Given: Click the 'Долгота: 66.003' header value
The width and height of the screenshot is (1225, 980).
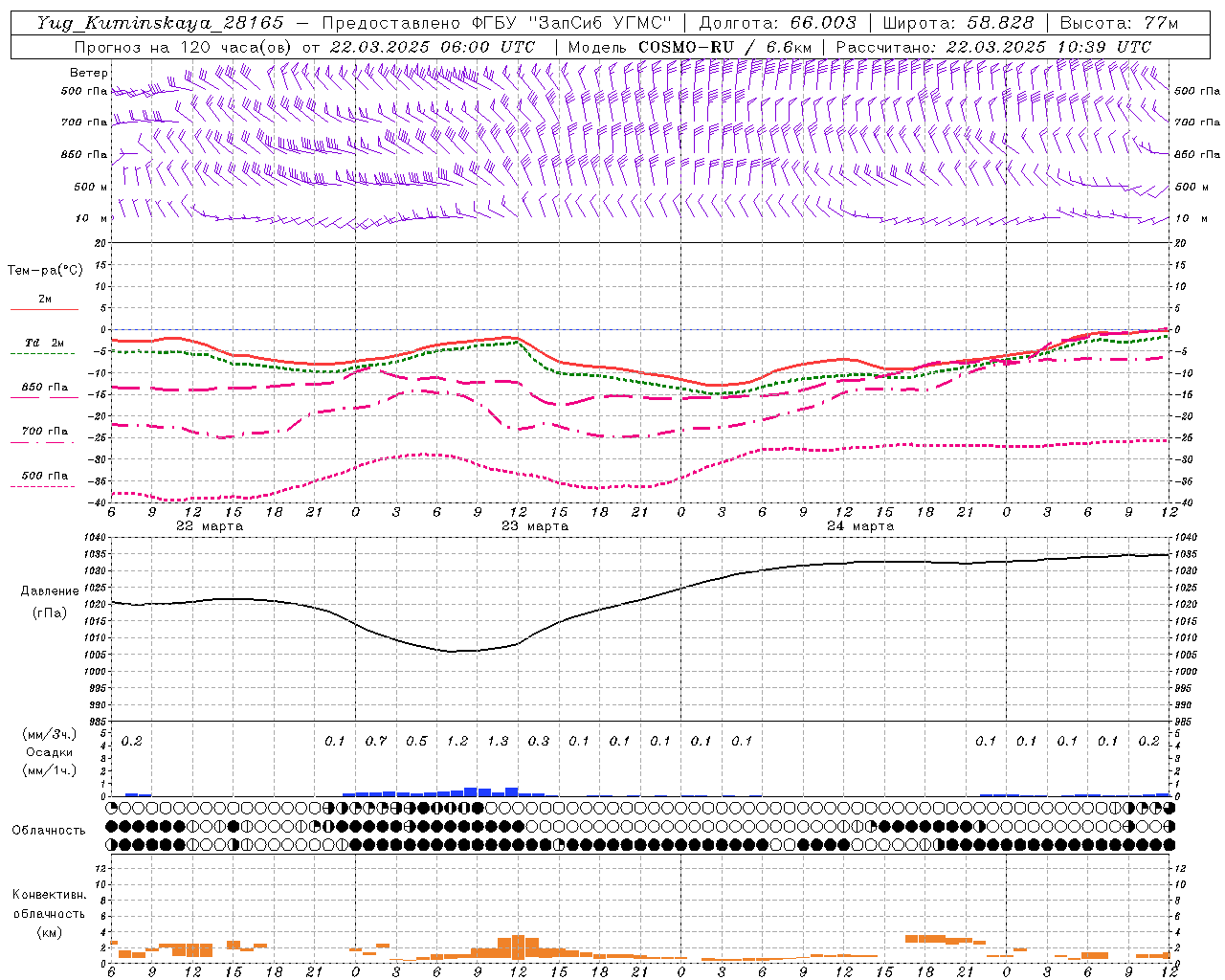Looking at the screenshot, I should tap(777, 23).
